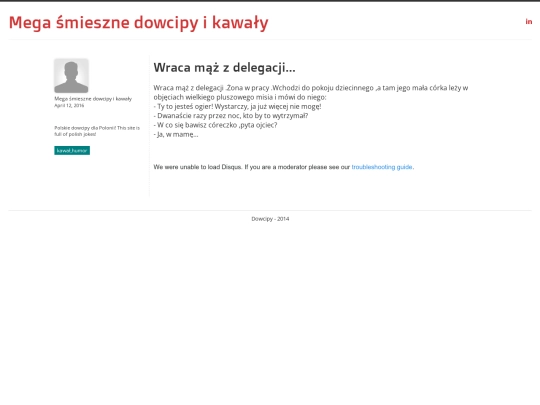This screenshot has width=540, height=405.
Task: Select the line 'W co się bawisz córeczko'
Action: (x=215, y=125)
